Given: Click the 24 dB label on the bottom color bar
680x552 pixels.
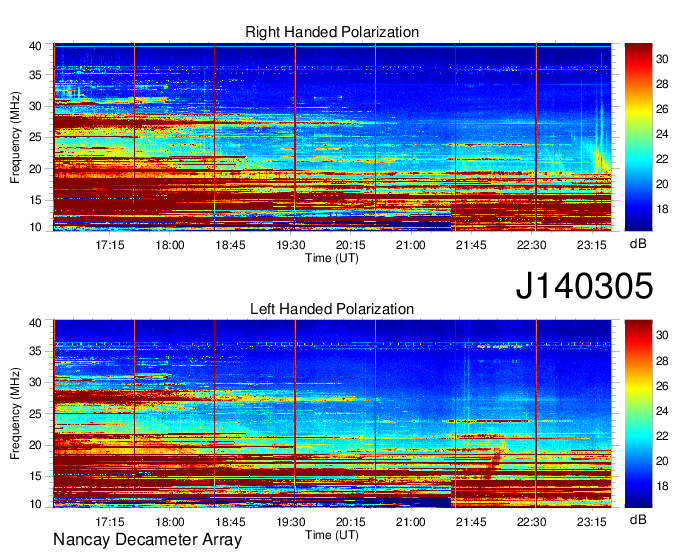Looking at the screenshot, I should point(662,411).
